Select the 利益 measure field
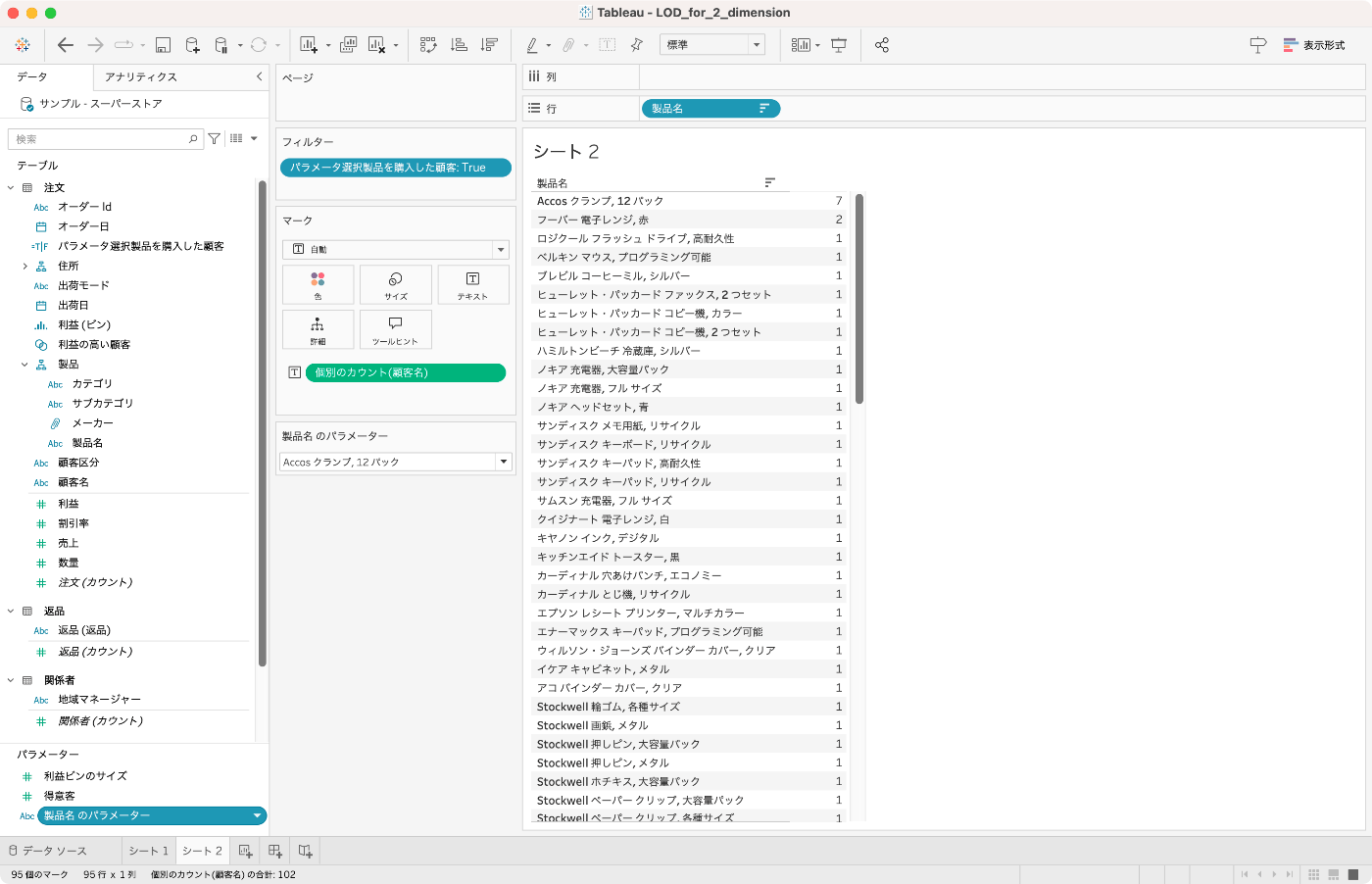This screenshot has height=884, width=1372. (68, 504)
